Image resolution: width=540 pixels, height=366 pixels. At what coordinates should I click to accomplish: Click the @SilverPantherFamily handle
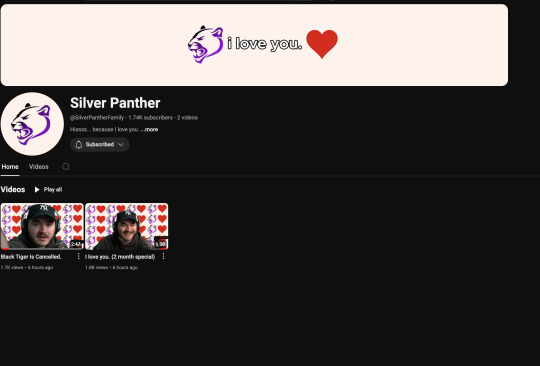click(x=97, y=118)
